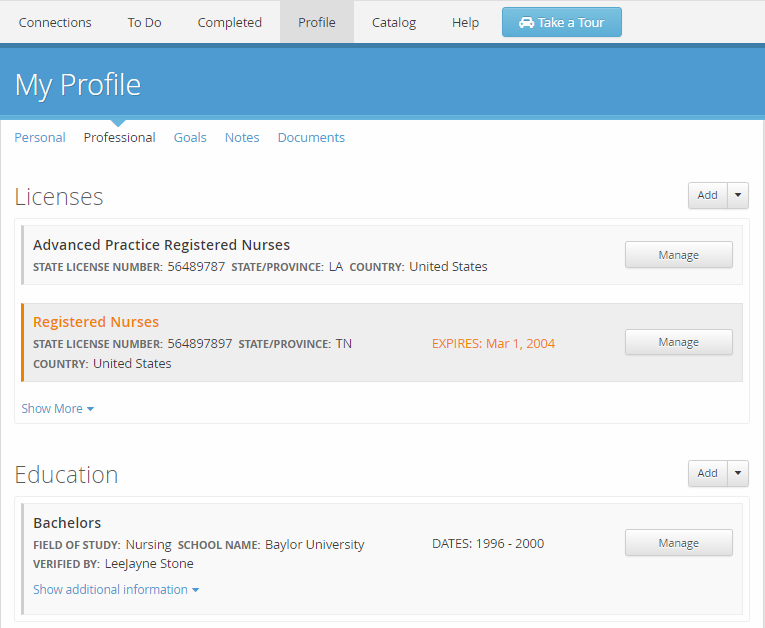Manage the Registered Nurses license

pyautogui.click(x=679, y=342)
